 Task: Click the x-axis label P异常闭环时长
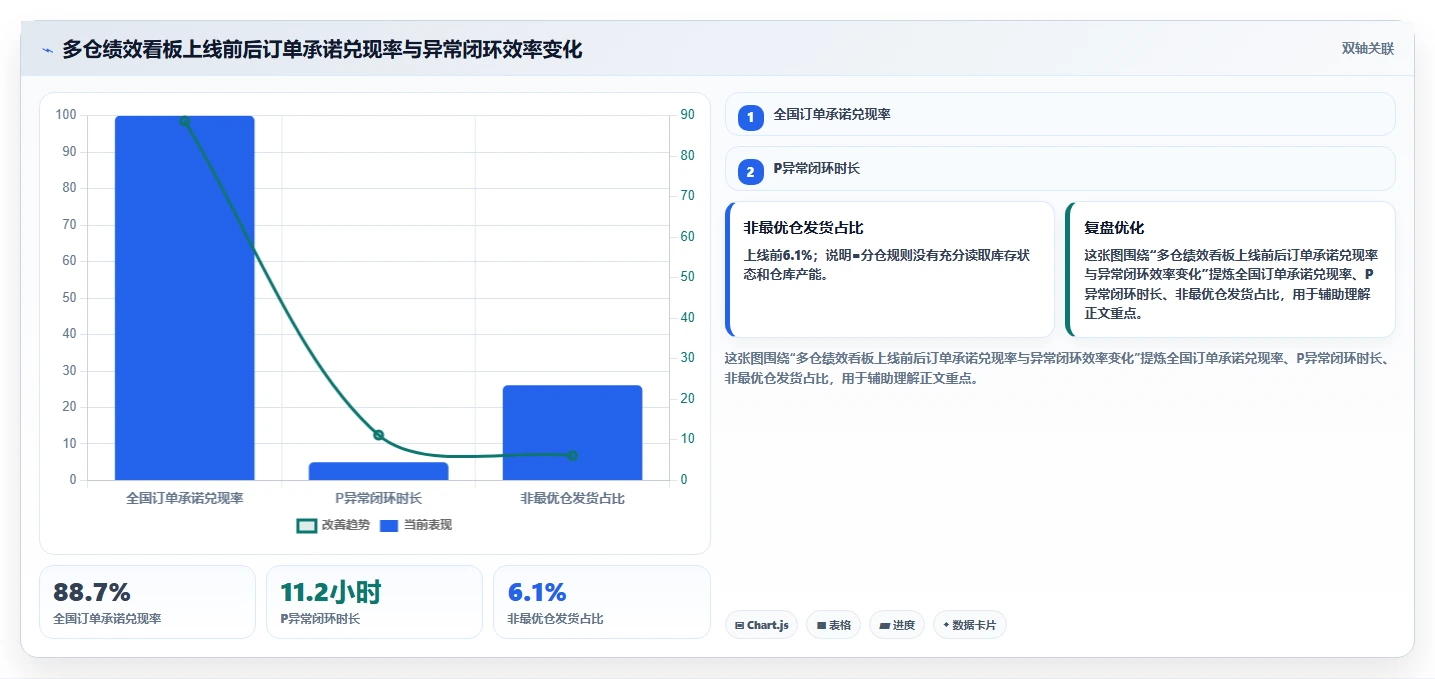coord(378,497)
